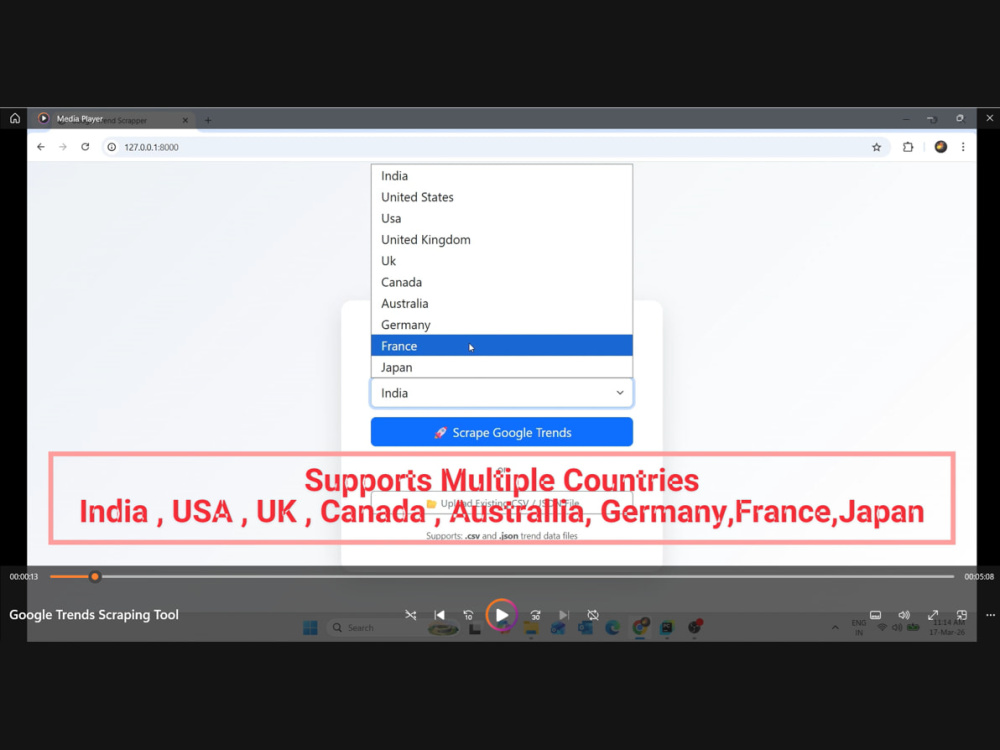The height and width of the screenshot is (750, 1000).
Task: Switch Media Player to full screen
Action: tap(933, 615)
